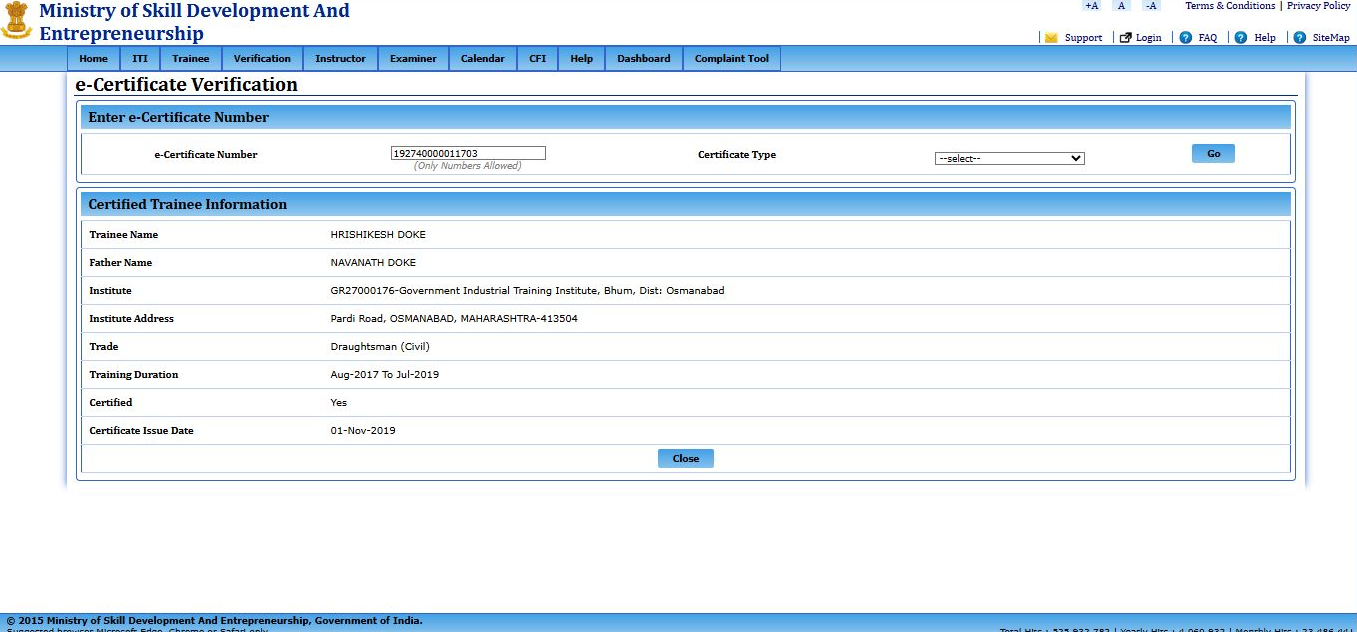Click the national emblem logo

(16, 21)
